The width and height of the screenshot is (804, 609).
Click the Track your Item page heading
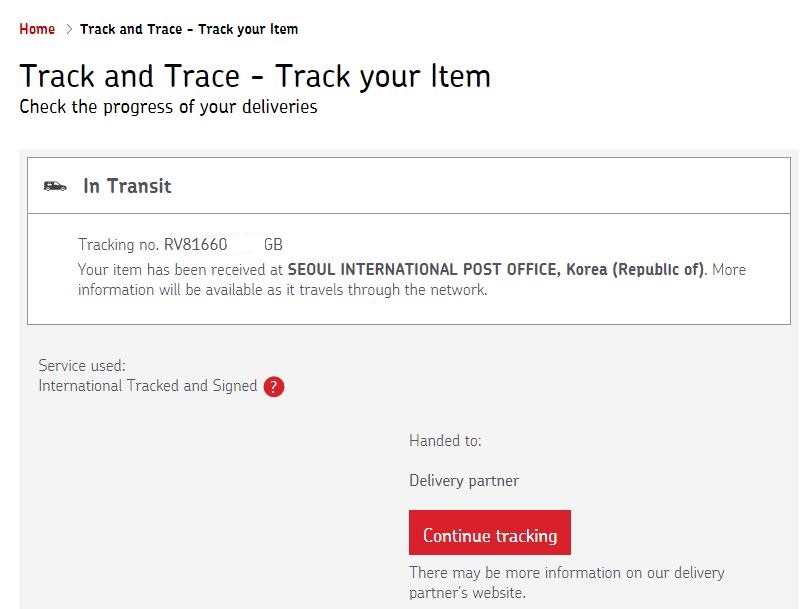(255, 76)
